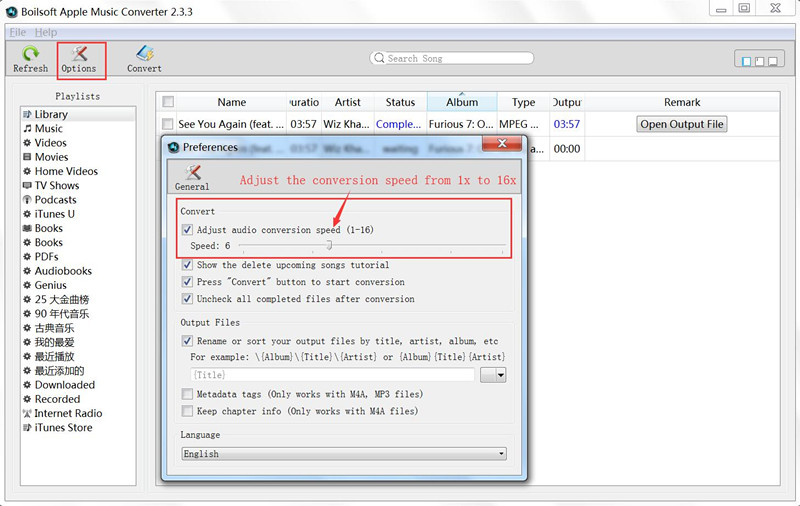Sort by the Status column header
The image size is (800, 506).
(x=400, y=102)
